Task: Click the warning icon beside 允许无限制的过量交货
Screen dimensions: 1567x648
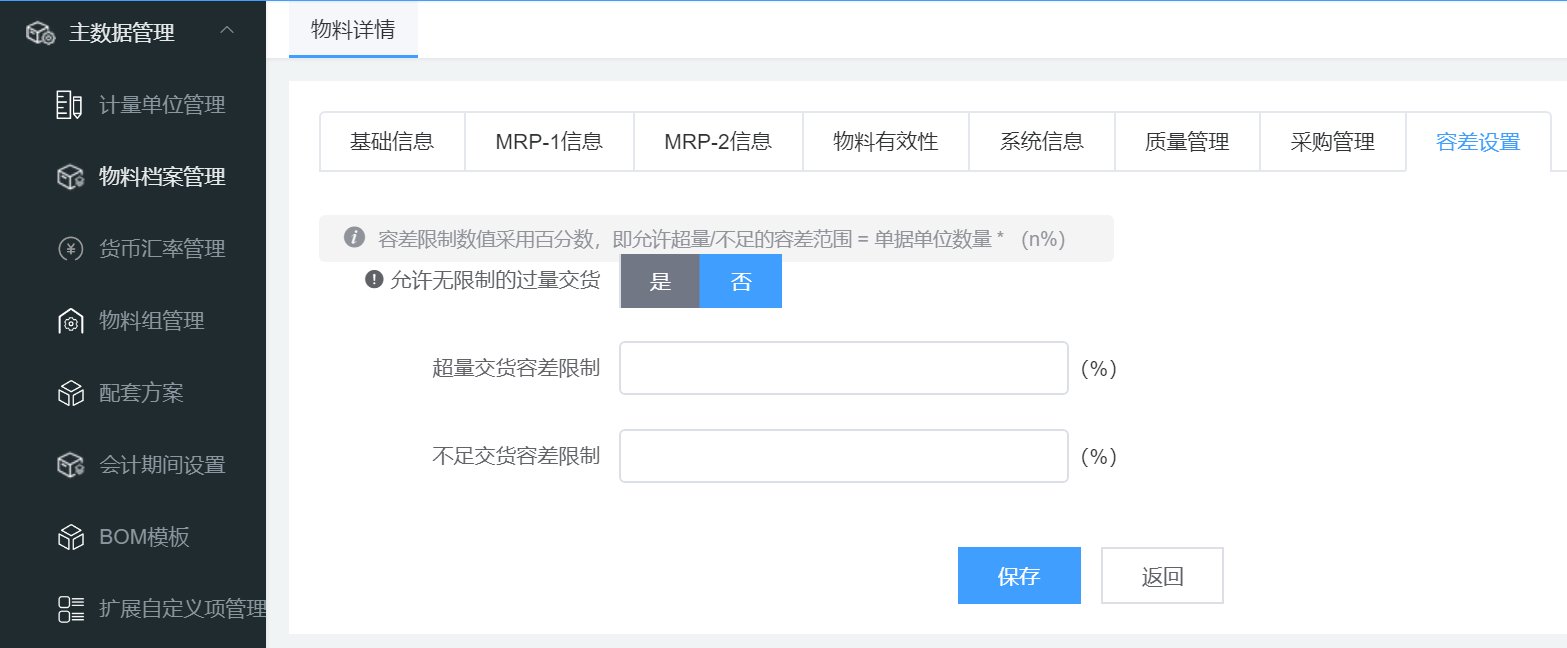Action: pyautogui.click(x=375, y=280)
